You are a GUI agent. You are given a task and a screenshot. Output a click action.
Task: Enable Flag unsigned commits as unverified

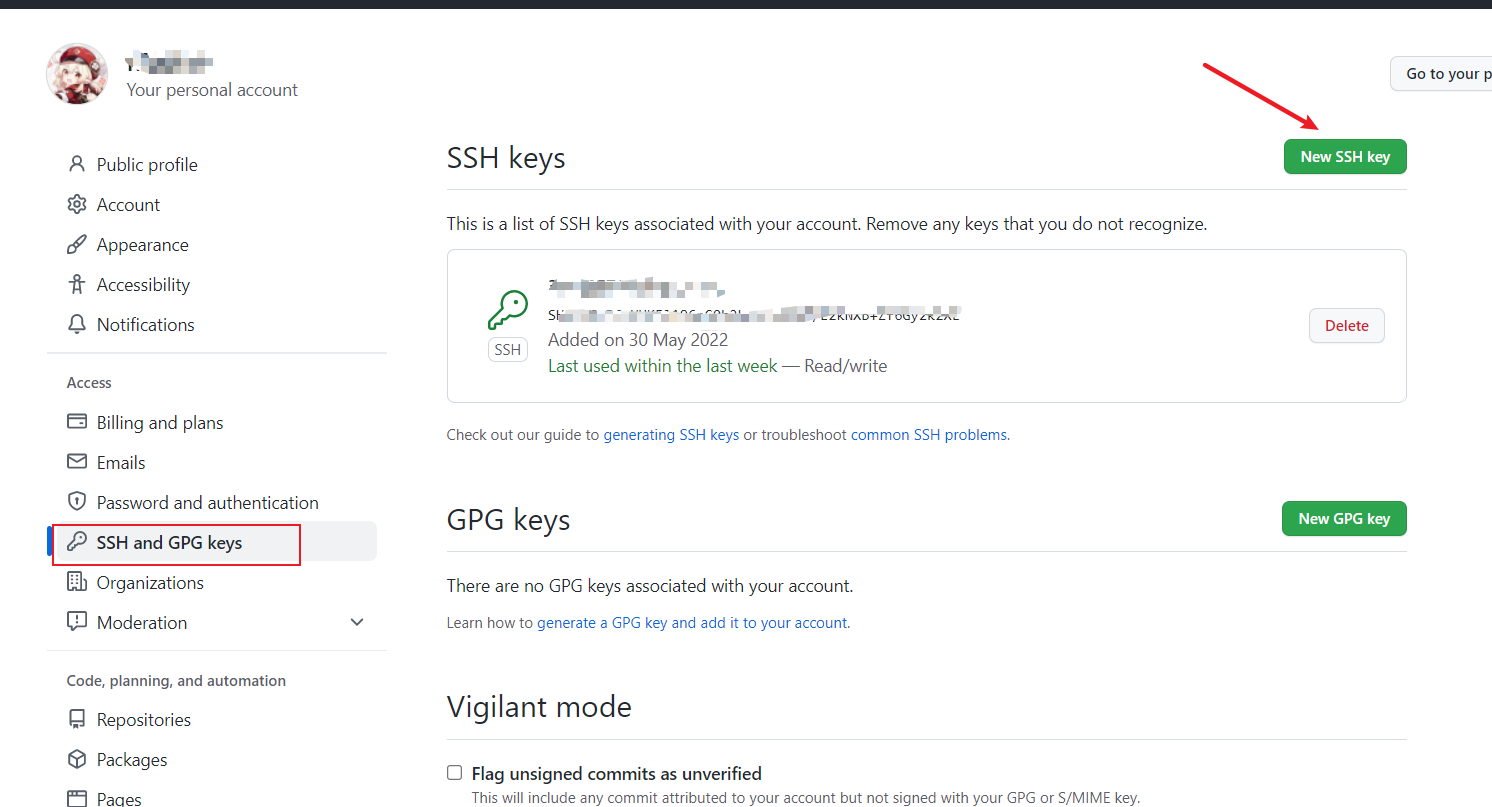tap(455, 773)
